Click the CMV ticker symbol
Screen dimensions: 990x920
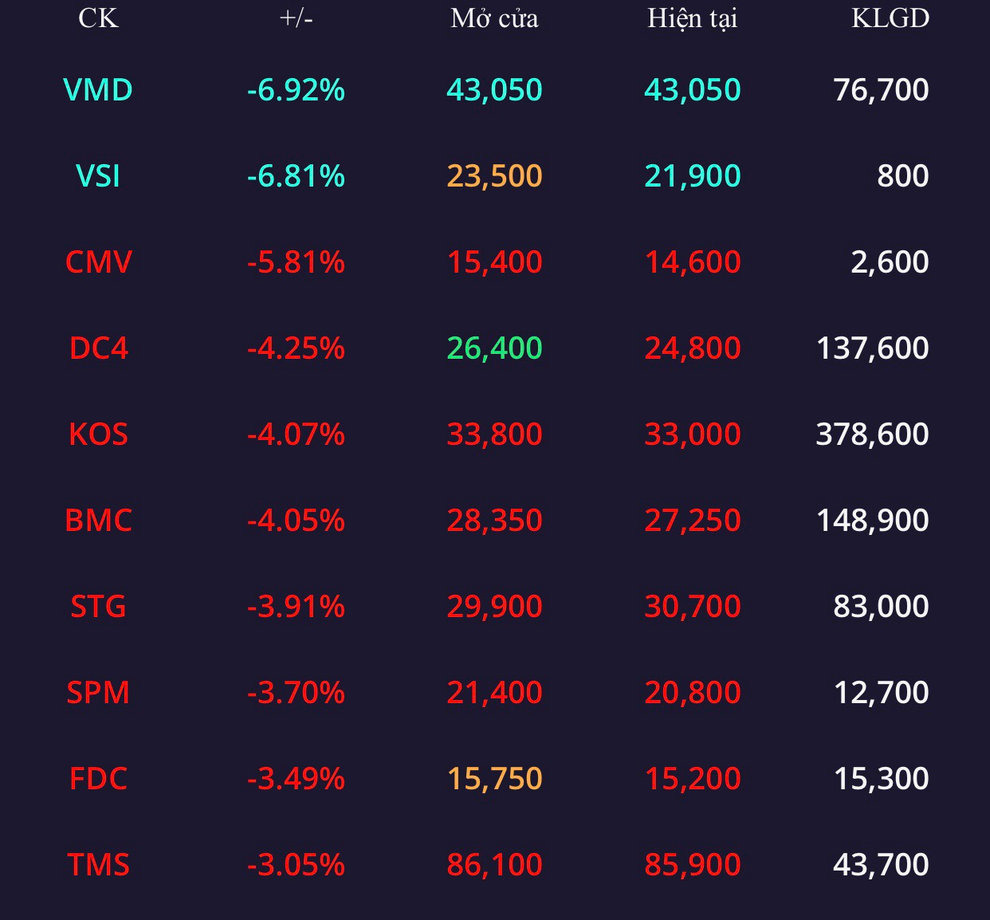pyautogui.click(x=98, y=261)
